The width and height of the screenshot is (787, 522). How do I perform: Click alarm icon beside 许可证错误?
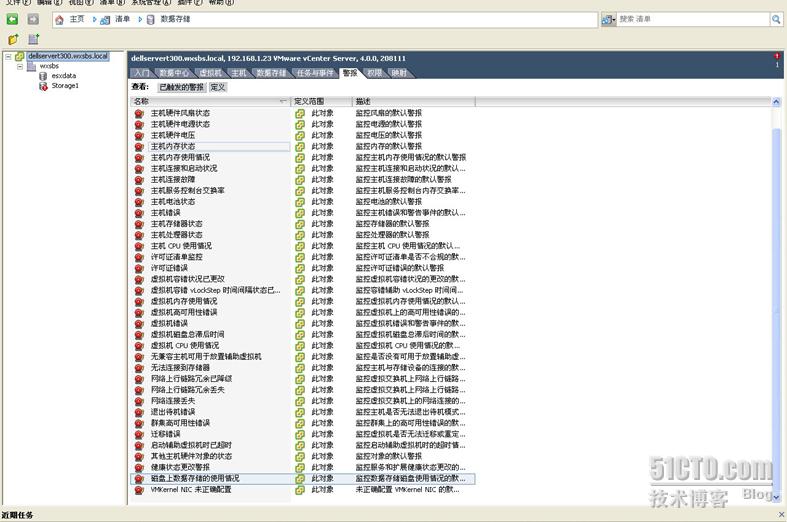(139, 269)
